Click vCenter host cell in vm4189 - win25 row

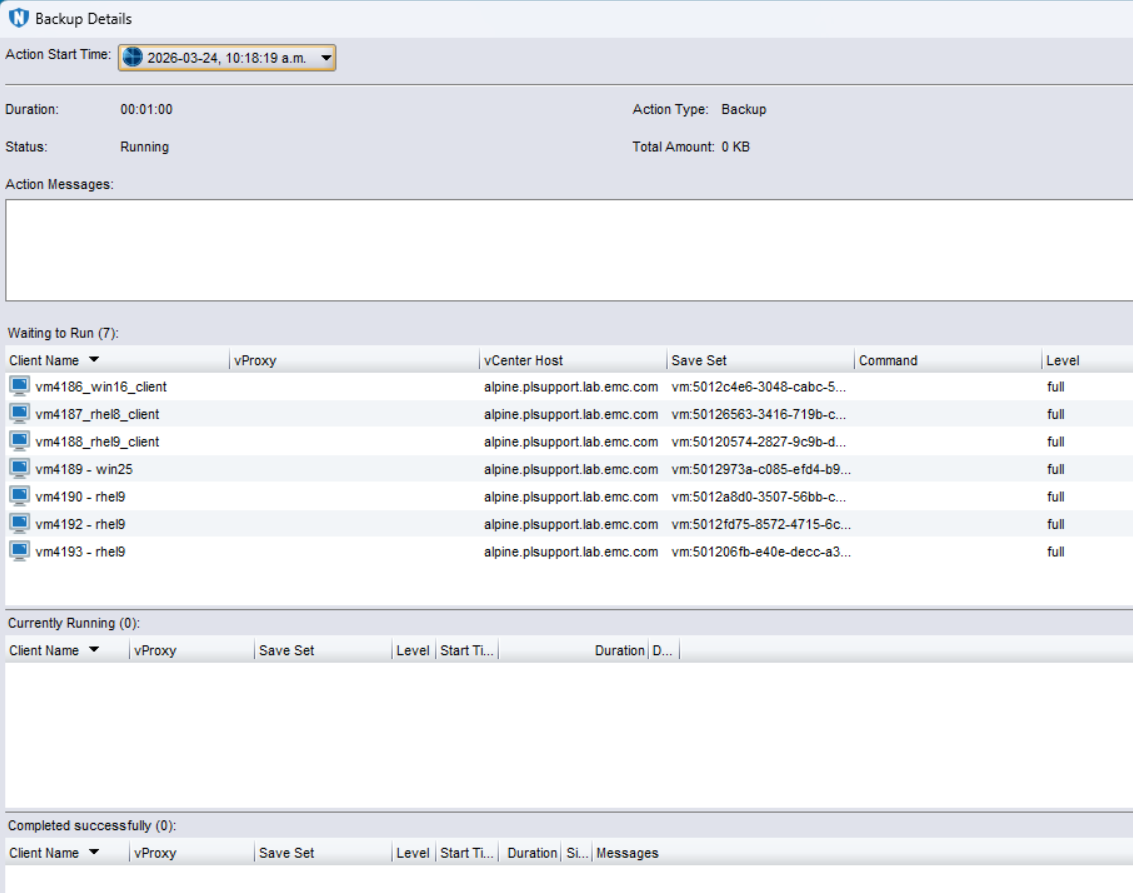(x=571, y=469)
